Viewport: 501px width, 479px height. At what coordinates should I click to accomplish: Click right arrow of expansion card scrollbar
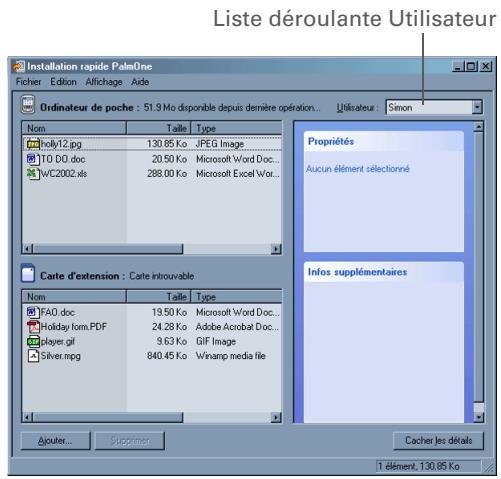coord(276,417)
